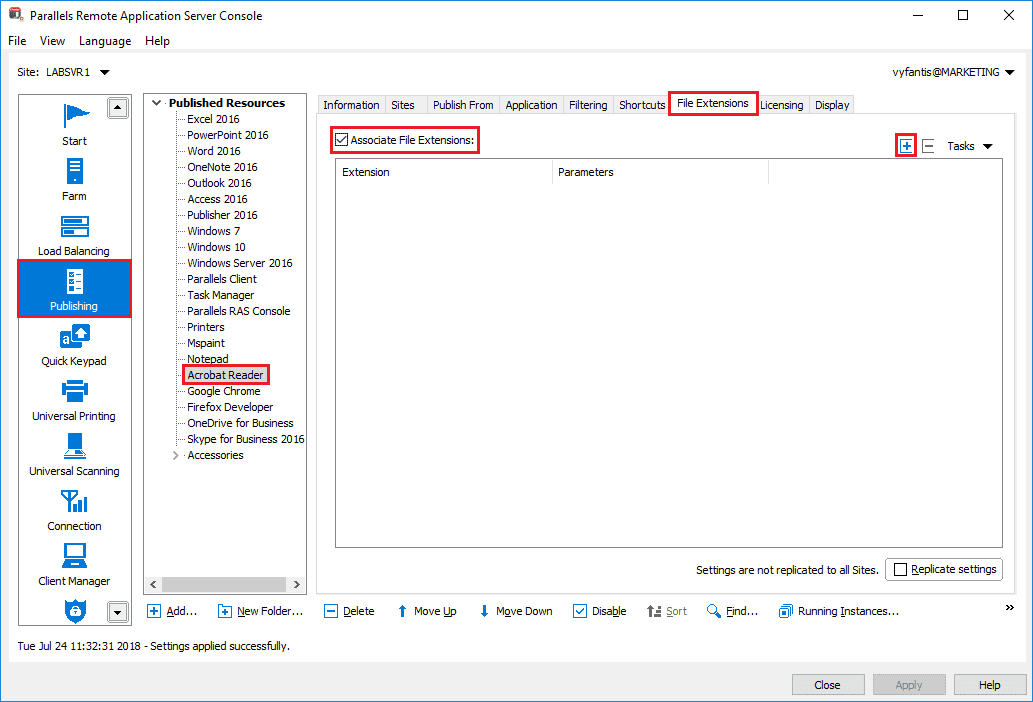The height and width of the screenshot is (702, 1033).
Task: Click Add published resource button
Action: [x=172, y=611]
